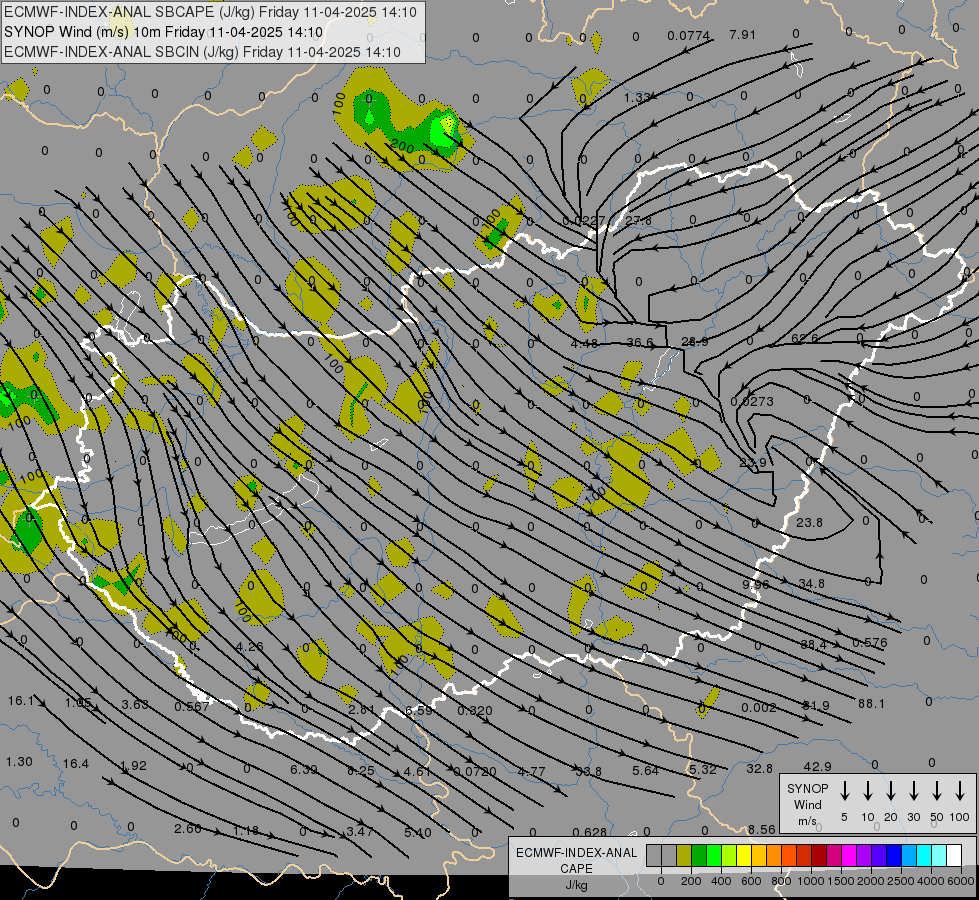The width and height of the screenshot is (979, 900).
Task: Click the 50 m/s wind arrow in legend
Action: [937, 791]
